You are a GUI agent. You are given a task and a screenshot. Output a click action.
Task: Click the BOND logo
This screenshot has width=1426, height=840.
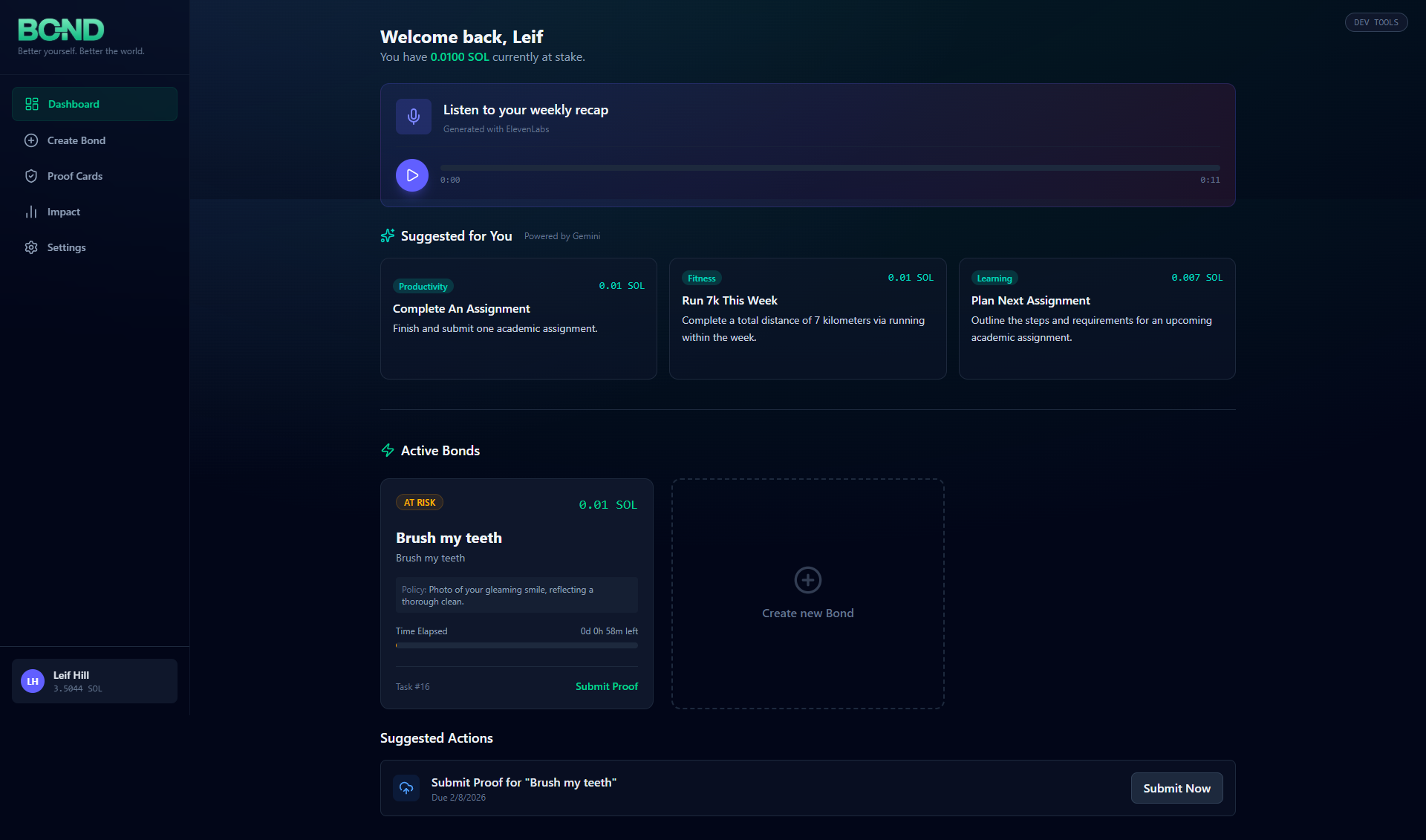[61, 30]
